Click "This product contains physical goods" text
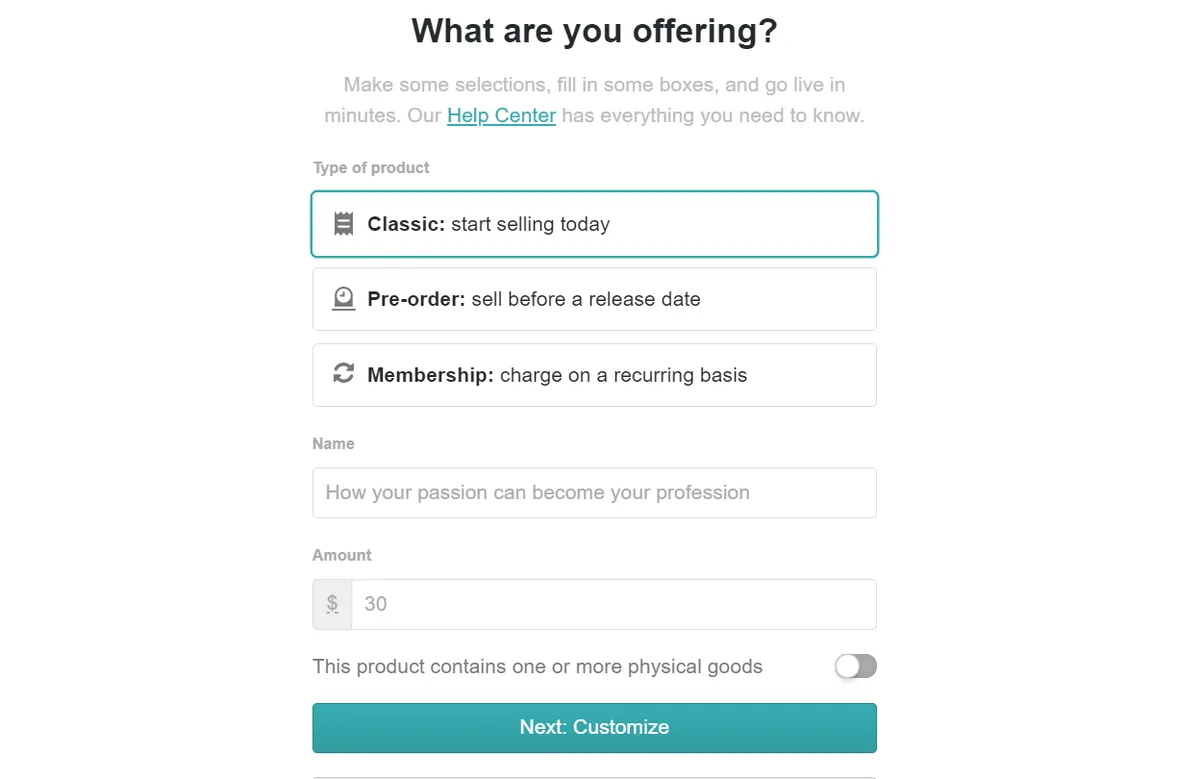1200x779 pixels. tap(537, 667)
